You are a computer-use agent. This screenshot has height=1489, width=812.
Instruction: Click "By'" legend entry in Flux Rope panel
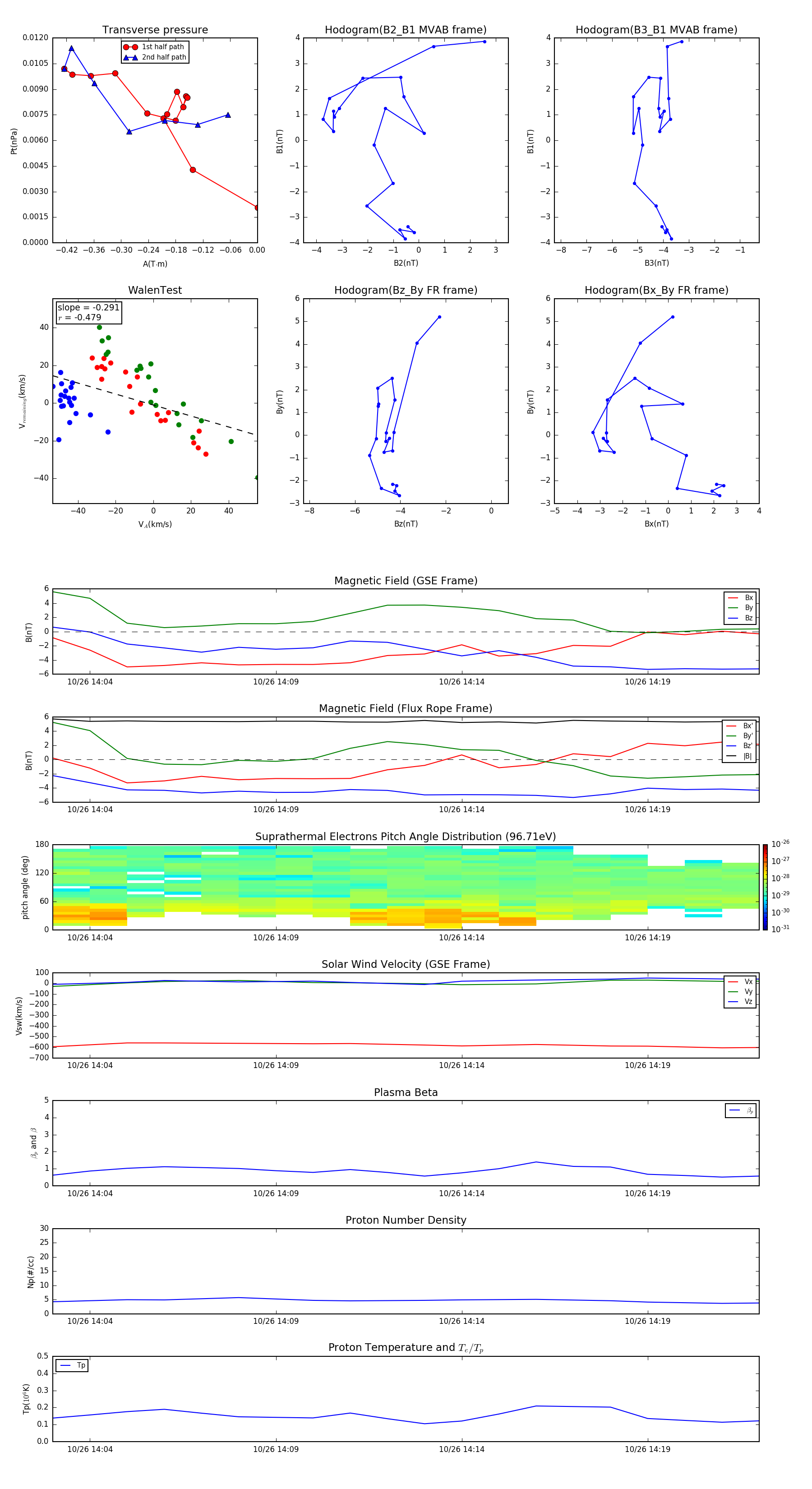click(740, 736)
